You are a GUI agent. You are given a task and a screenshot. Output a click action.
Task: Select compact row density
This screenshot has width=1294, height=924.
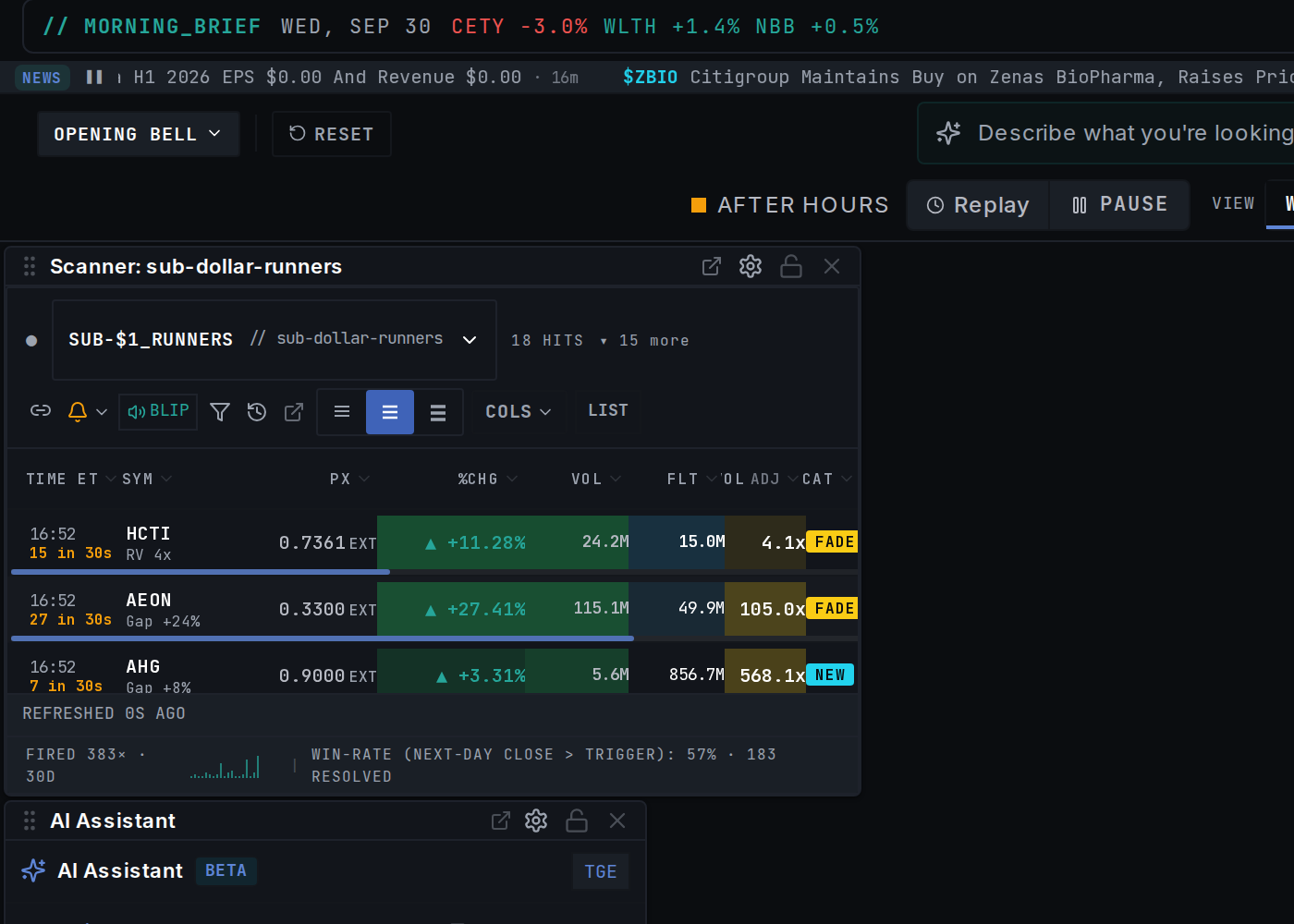(342, 411)
